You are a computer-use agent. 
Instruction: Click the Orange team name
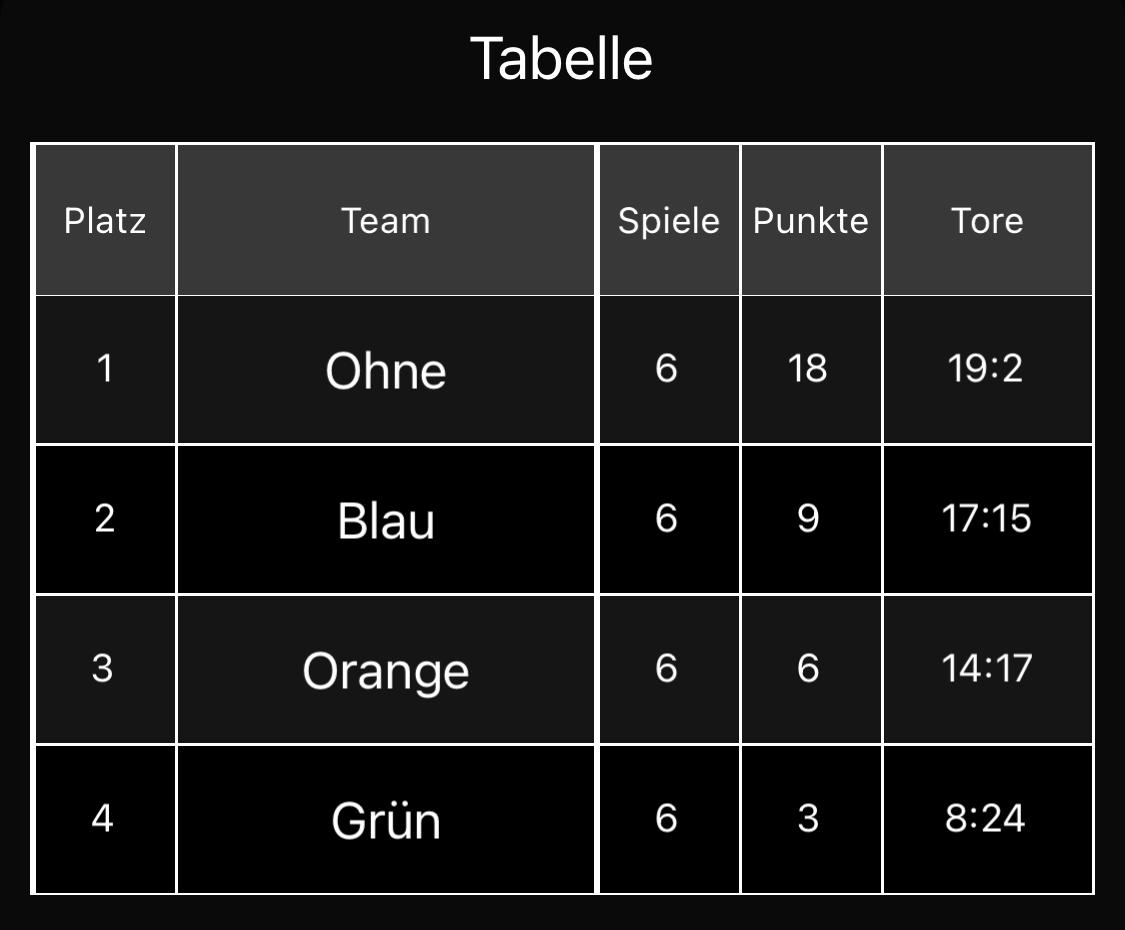386,670
